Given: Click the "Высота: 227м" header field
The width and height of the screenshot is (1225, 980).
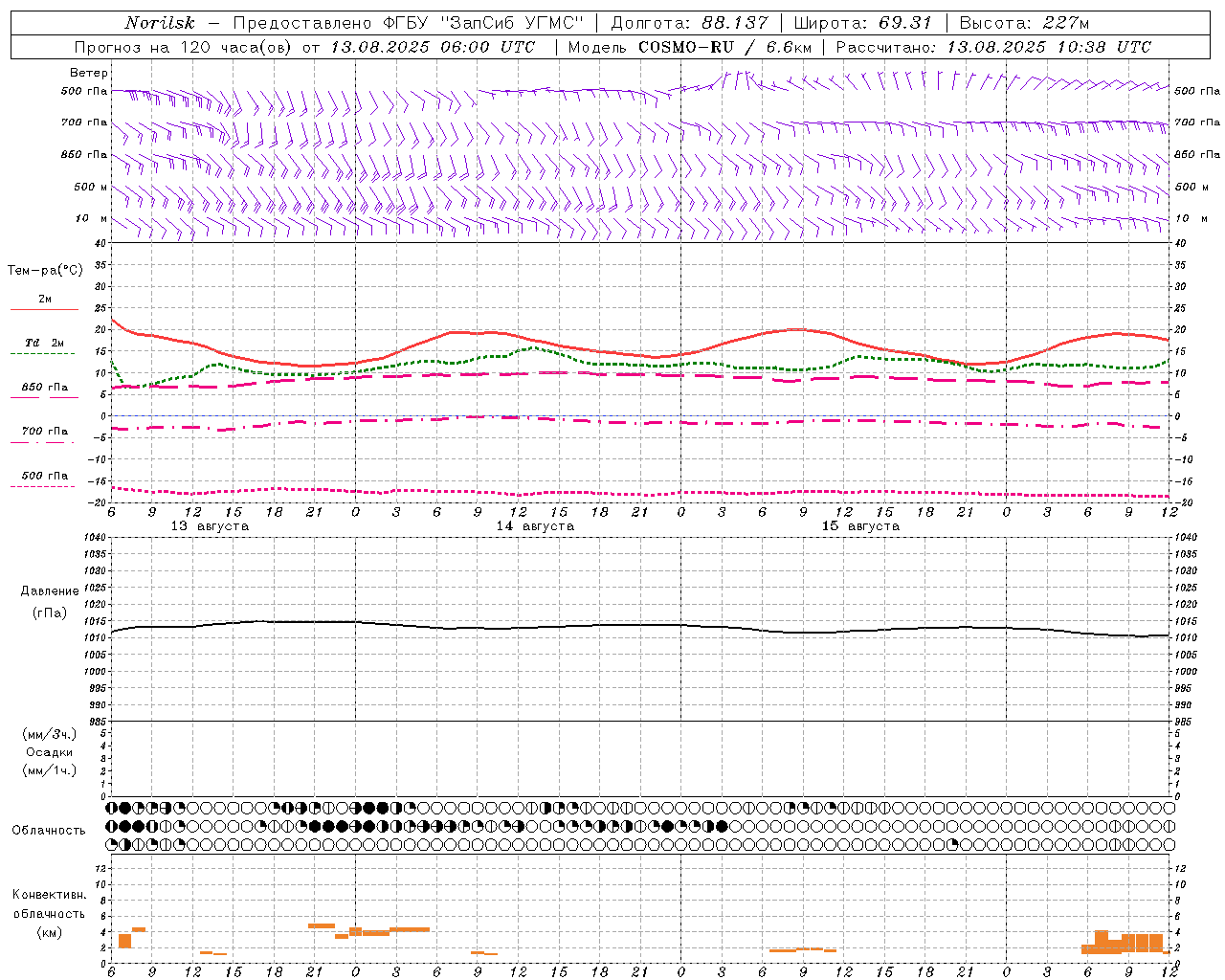Looking at the screenshot, I should [x=1023, y=23].
